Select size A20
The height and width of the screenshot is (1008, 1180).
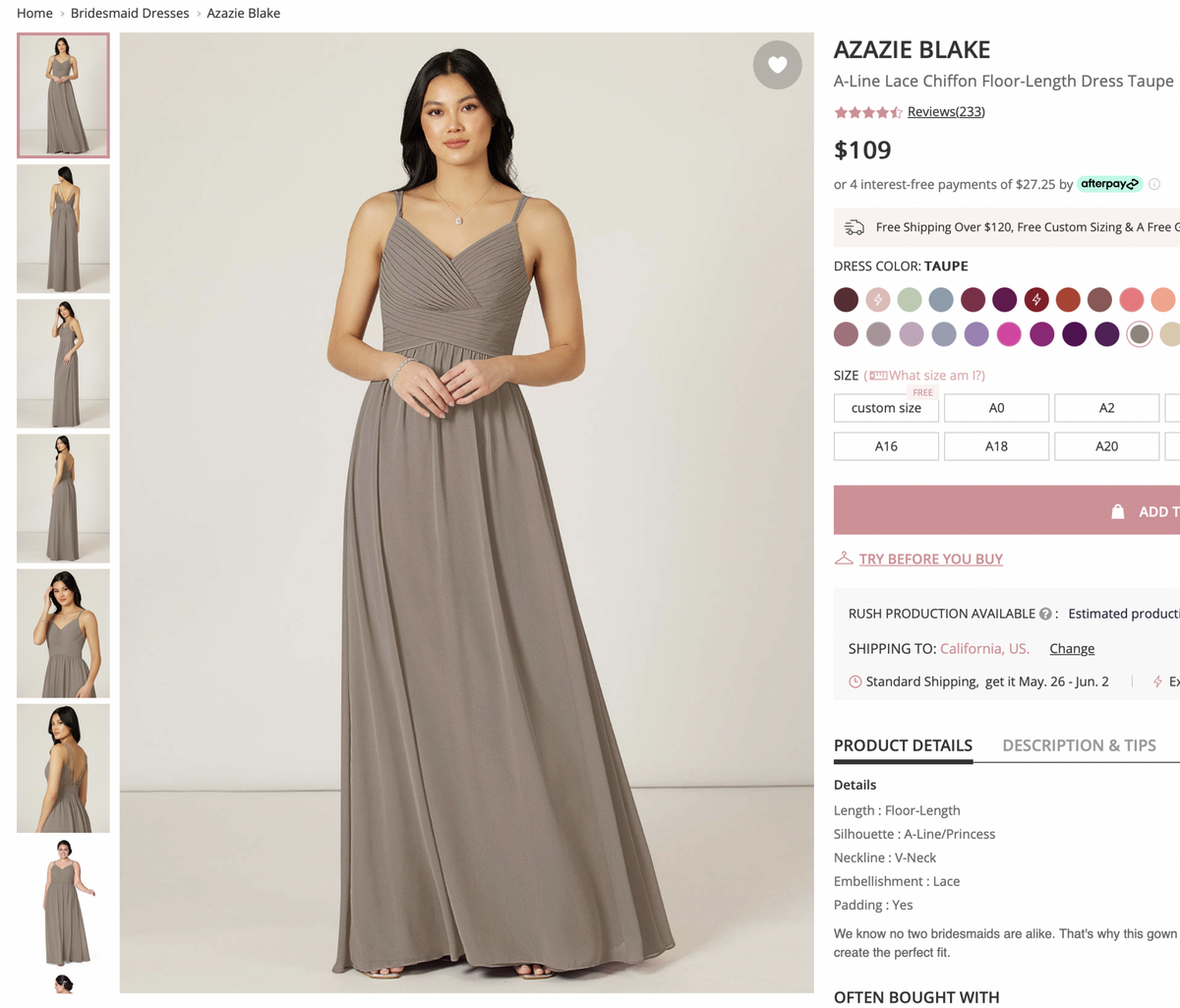(1106, 445)
